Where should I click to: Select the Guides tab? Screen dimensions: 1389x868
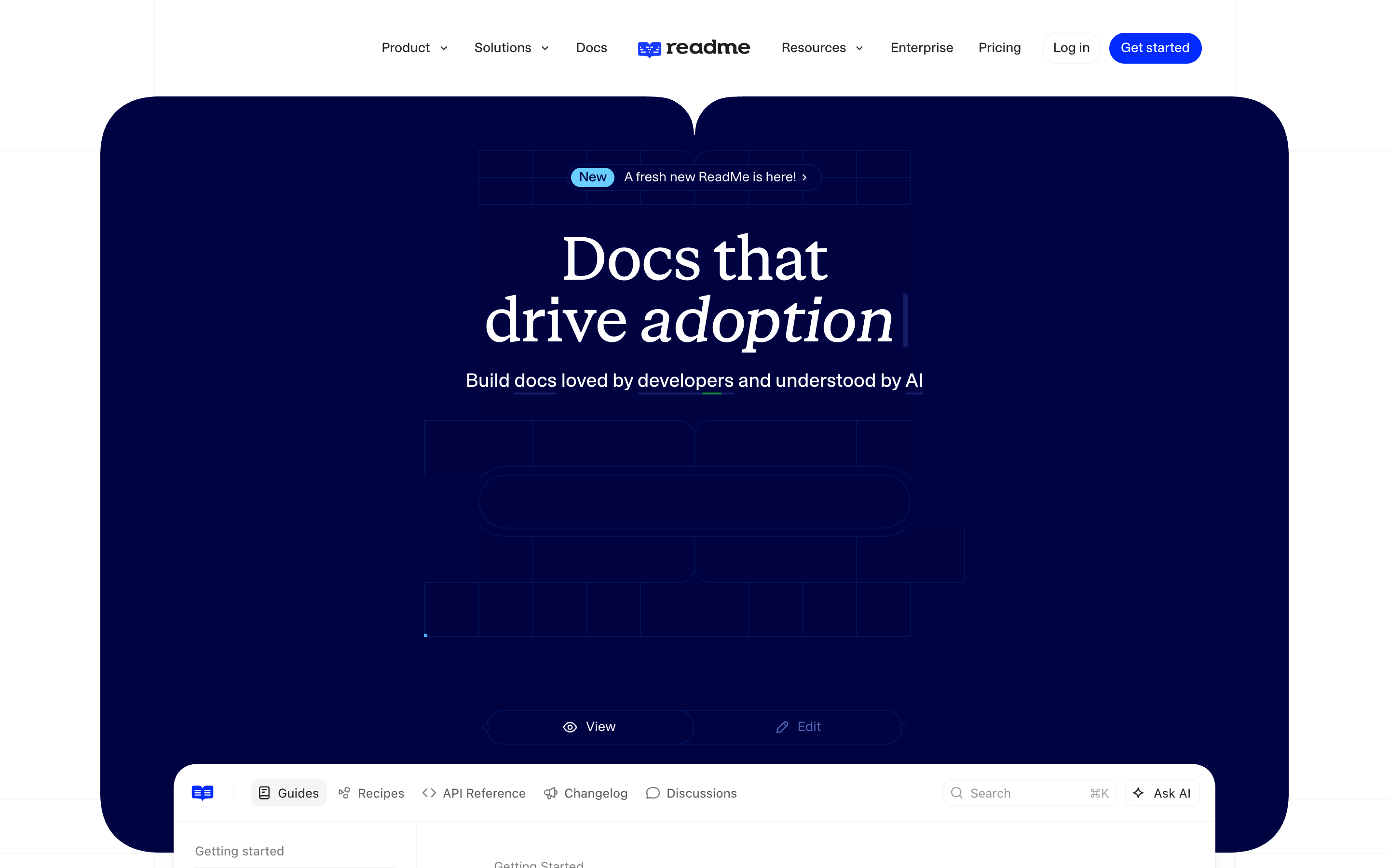click(289, 793)
